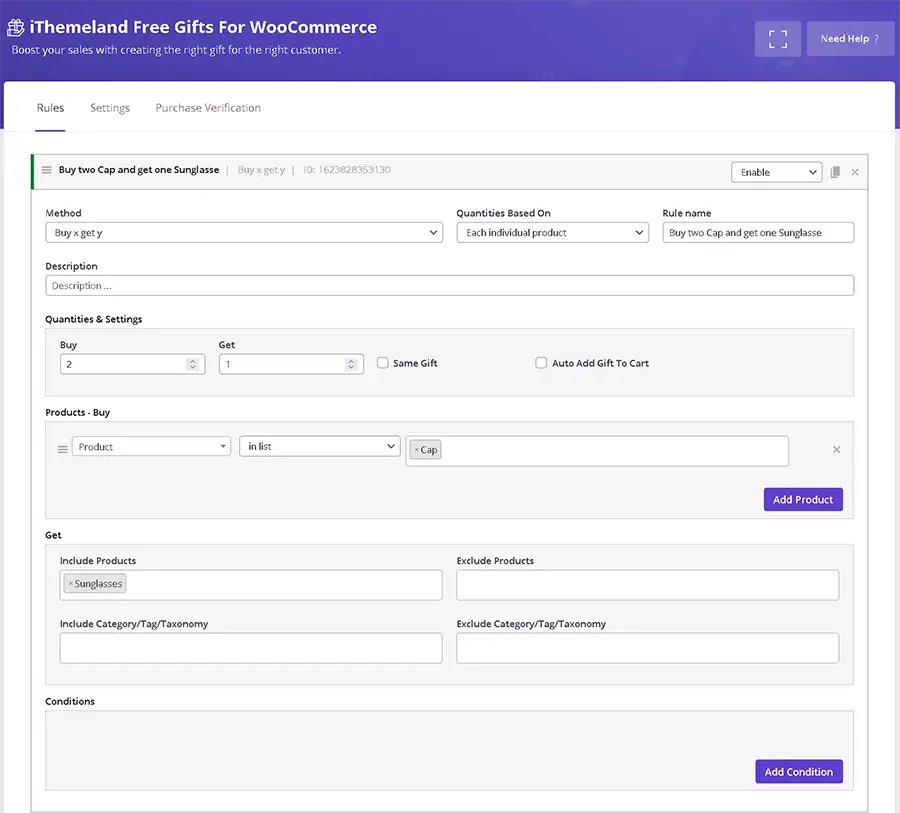Screen dimensions: 900x813
Task: Enable the Same Gift checkbox
Action: coord(383,363)
